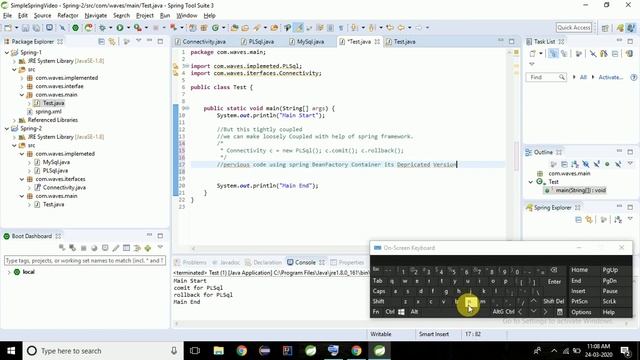Click the Task List help question icon

[x=633, y=77]
